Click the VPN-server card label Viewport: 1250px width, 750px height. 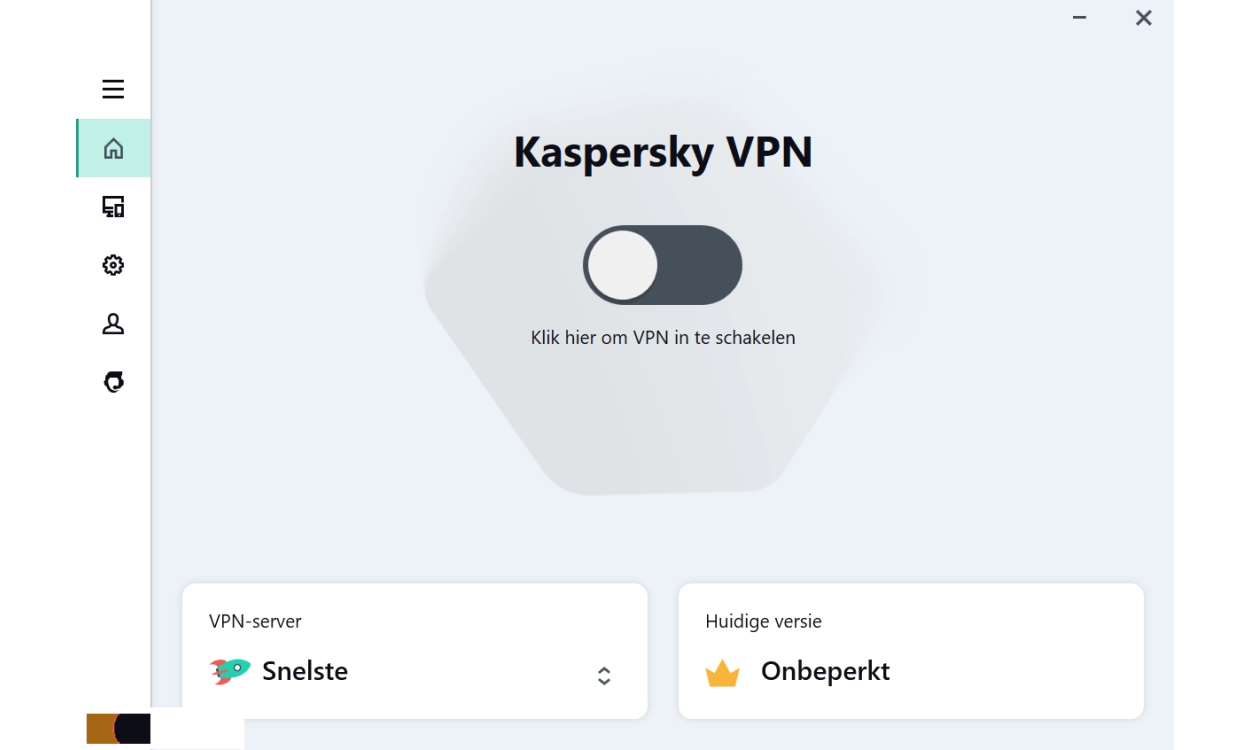pyautogui.click(x=255, y=621)
